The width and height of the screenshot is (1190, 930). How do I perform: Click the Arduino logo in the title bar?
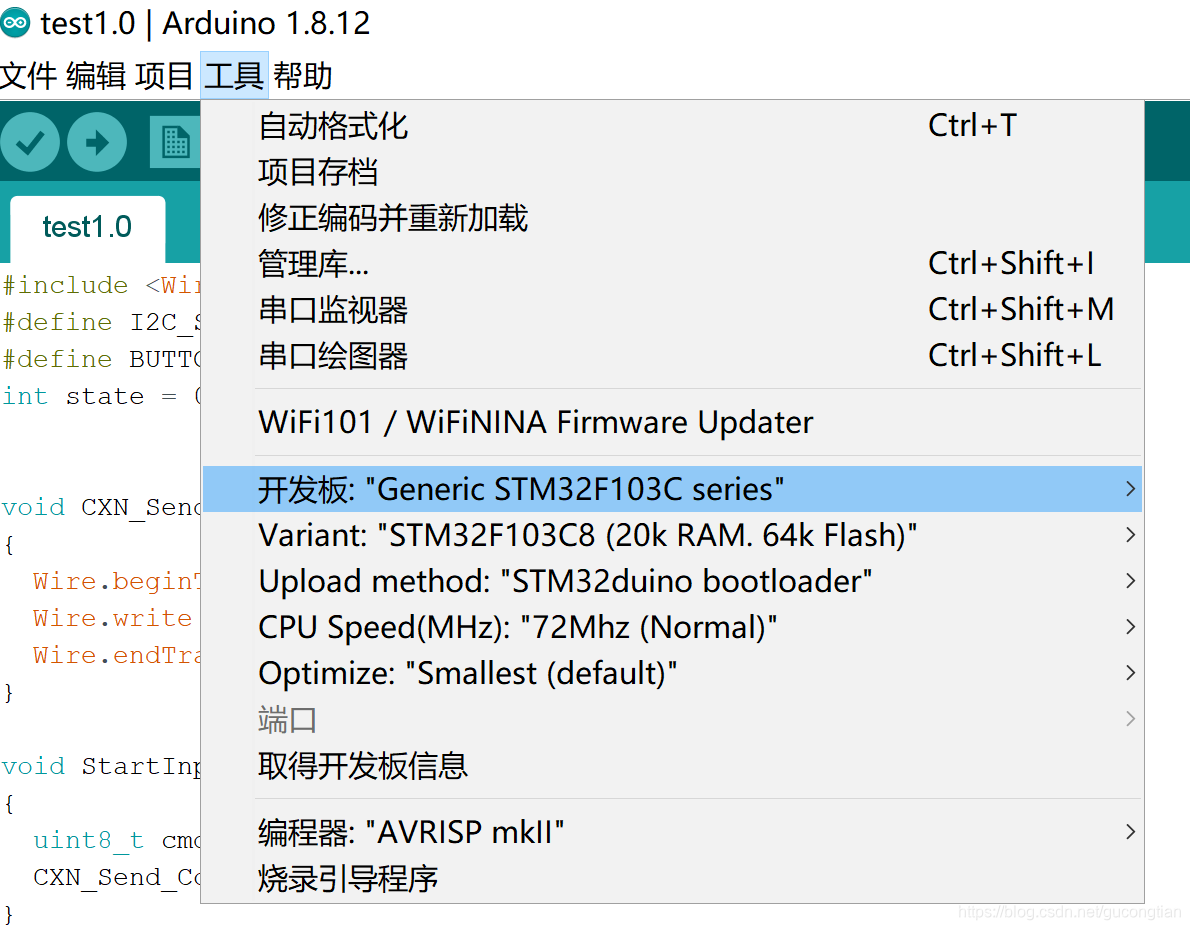(x=16, y=22)
